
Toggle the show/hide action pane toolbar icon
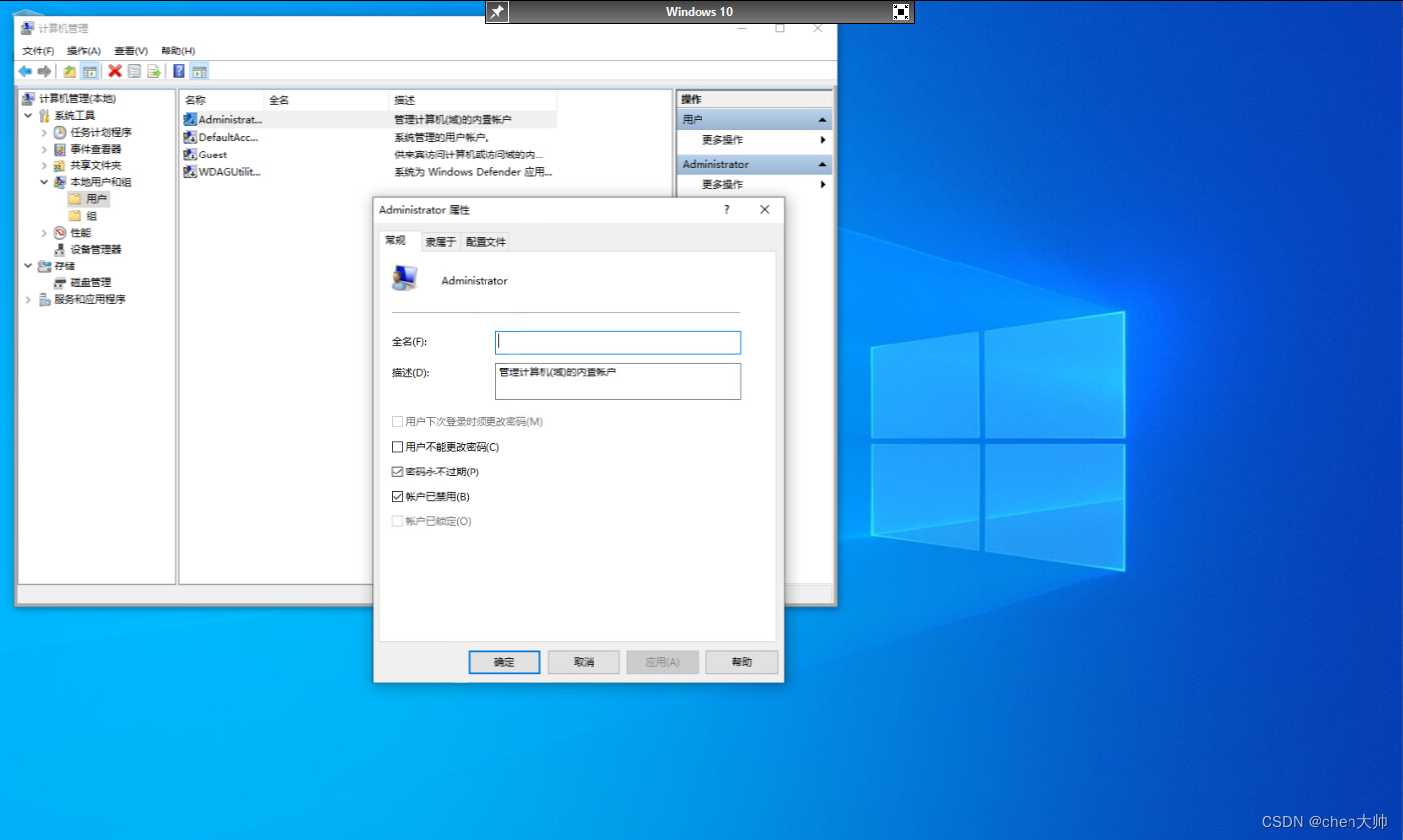pyautogui.click(x=200, y=71)
